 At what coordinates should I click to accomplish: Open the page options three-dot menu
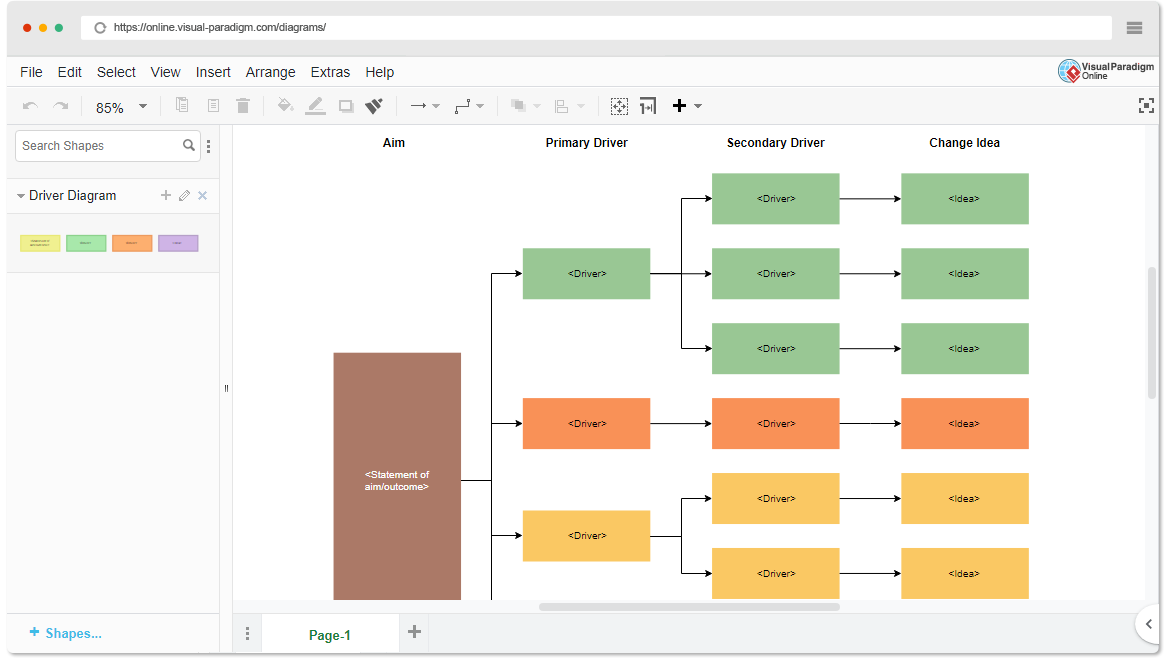click(x=248, y=634)
